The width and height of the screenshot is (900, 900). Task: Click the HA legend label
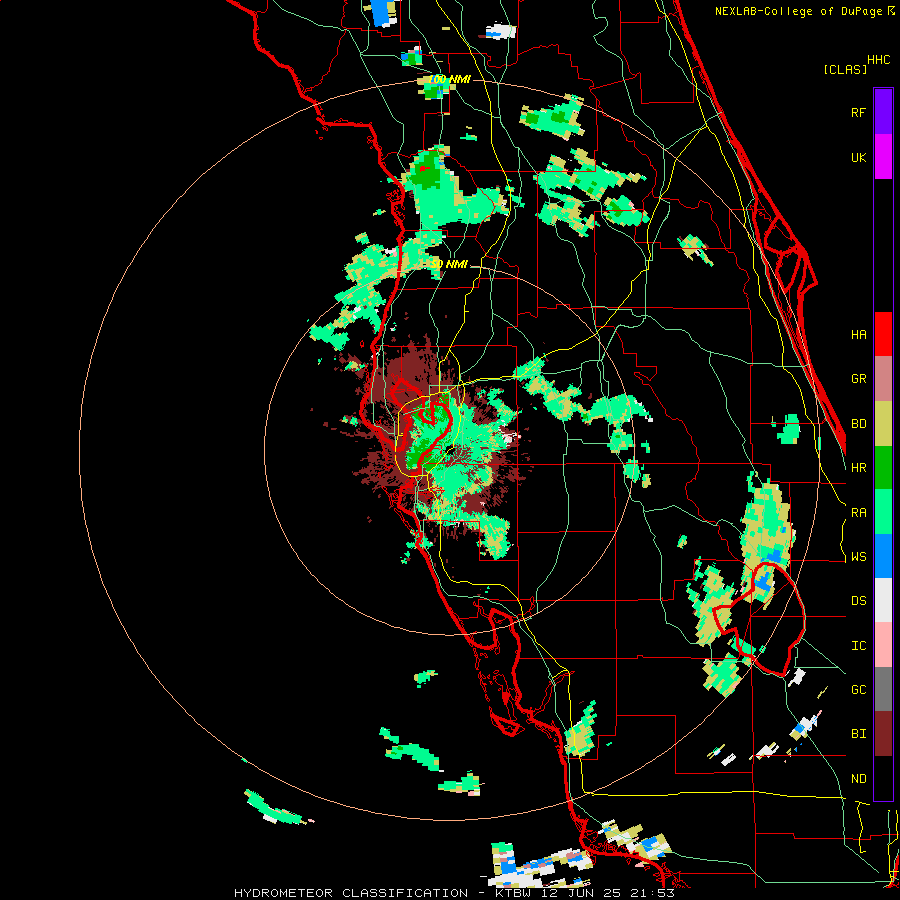coord(858,335)
